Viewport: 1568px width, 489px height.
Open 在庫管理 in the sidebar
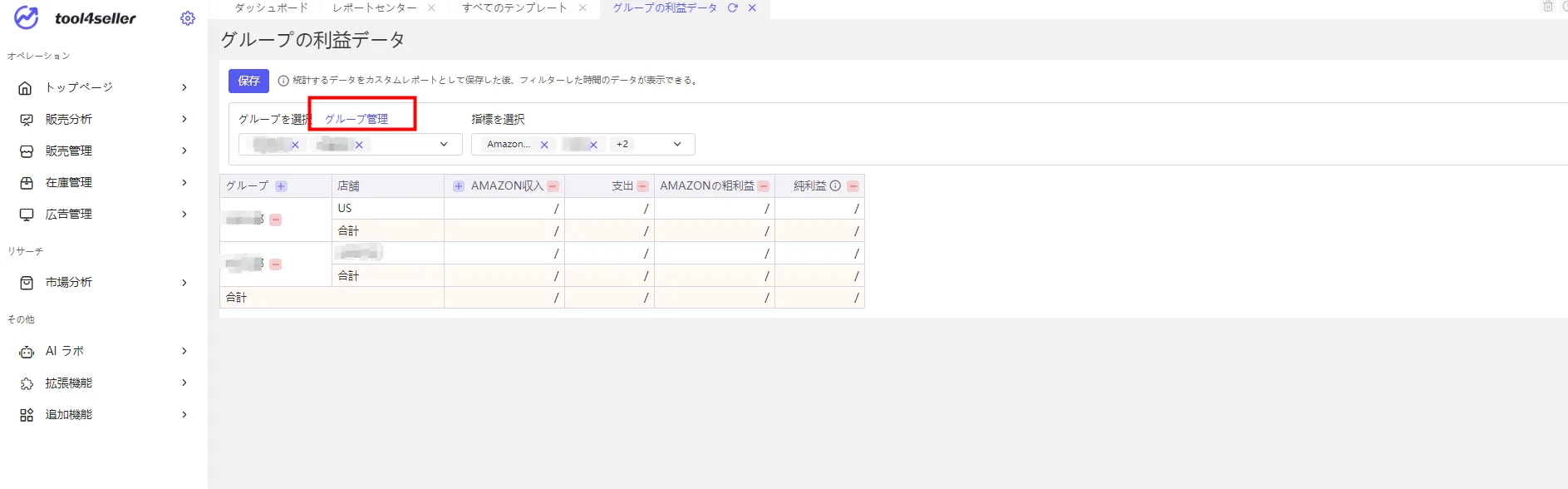point(69,182)
